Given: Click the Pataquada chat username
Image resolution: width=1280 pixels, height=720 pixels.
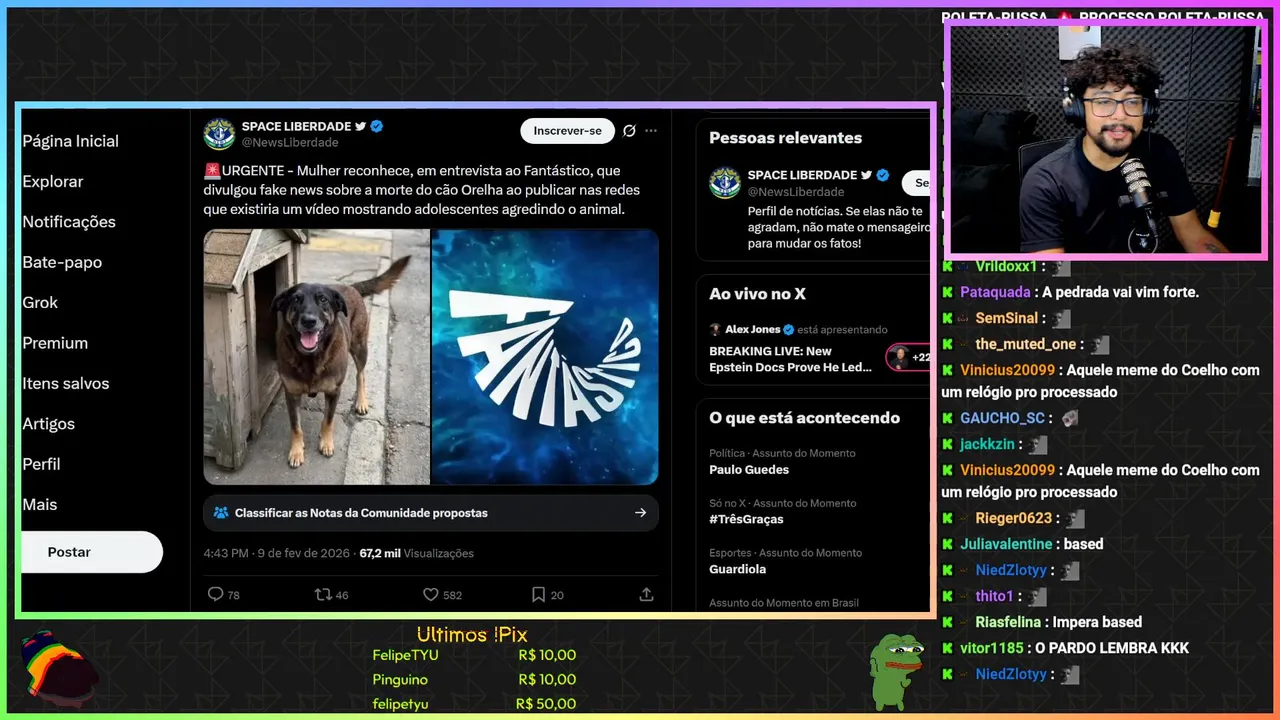Looking at the screenshot, I should (x=995, y=292).
